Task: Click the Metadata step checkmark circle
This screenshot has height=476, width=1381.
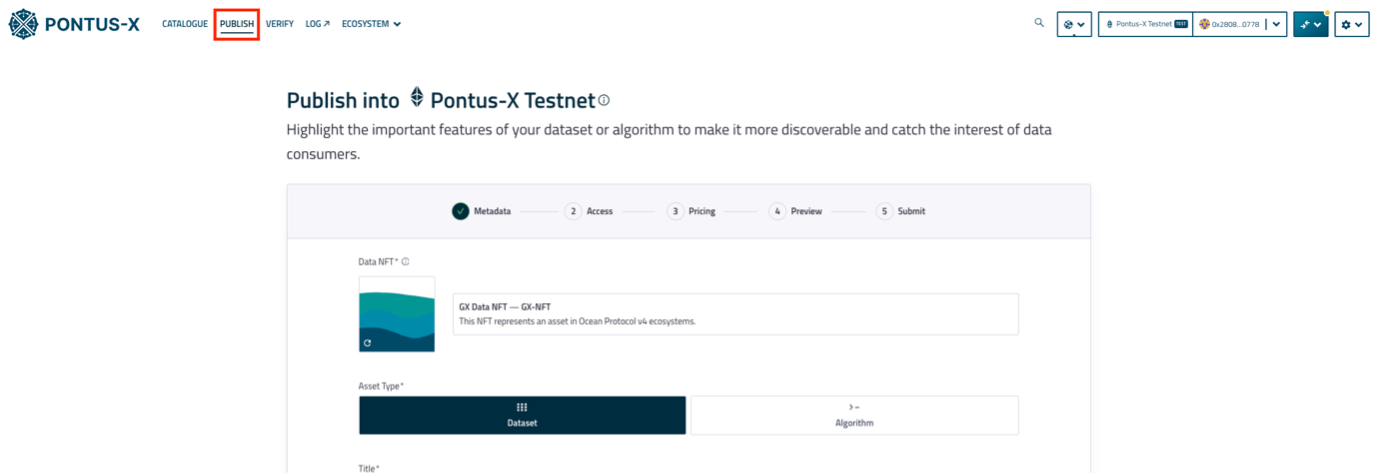Action: [460, 211]
